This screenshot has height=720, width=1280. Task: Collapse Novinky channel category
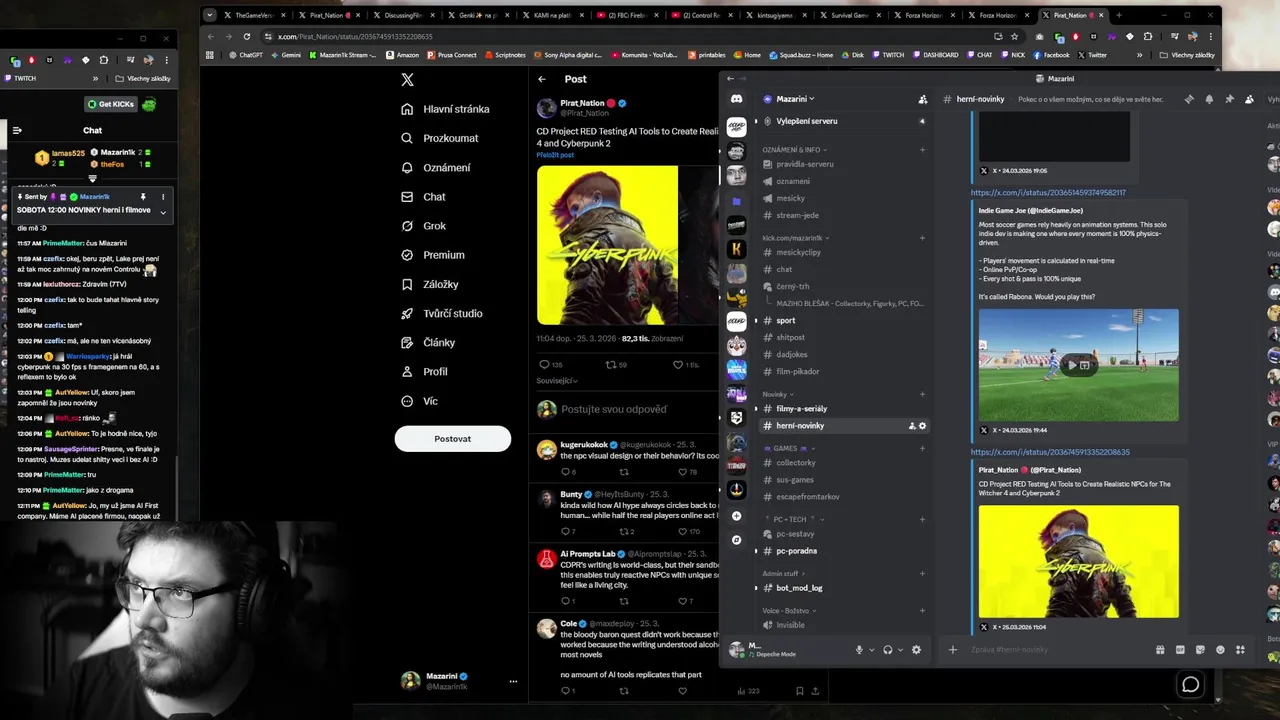tap(777, 394)
